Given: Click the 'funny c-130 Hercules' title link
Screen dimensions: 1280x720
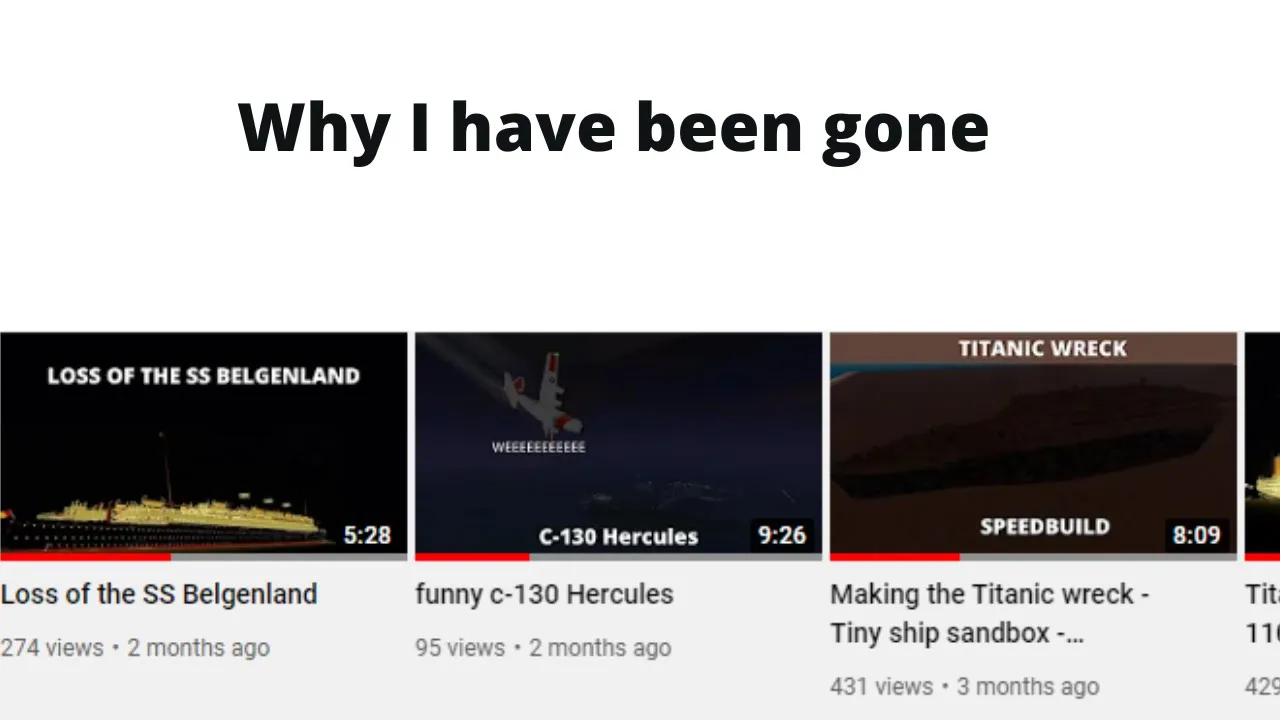Looking at the screenshot, I should pos(544,594).
